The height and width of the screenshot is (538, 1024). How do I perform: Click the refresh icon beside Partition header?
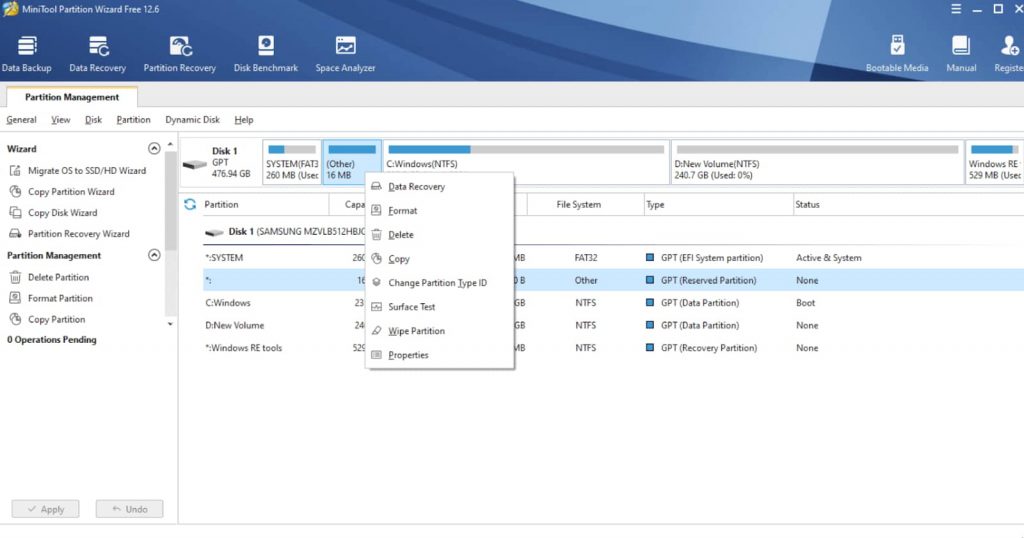point(190,204)
